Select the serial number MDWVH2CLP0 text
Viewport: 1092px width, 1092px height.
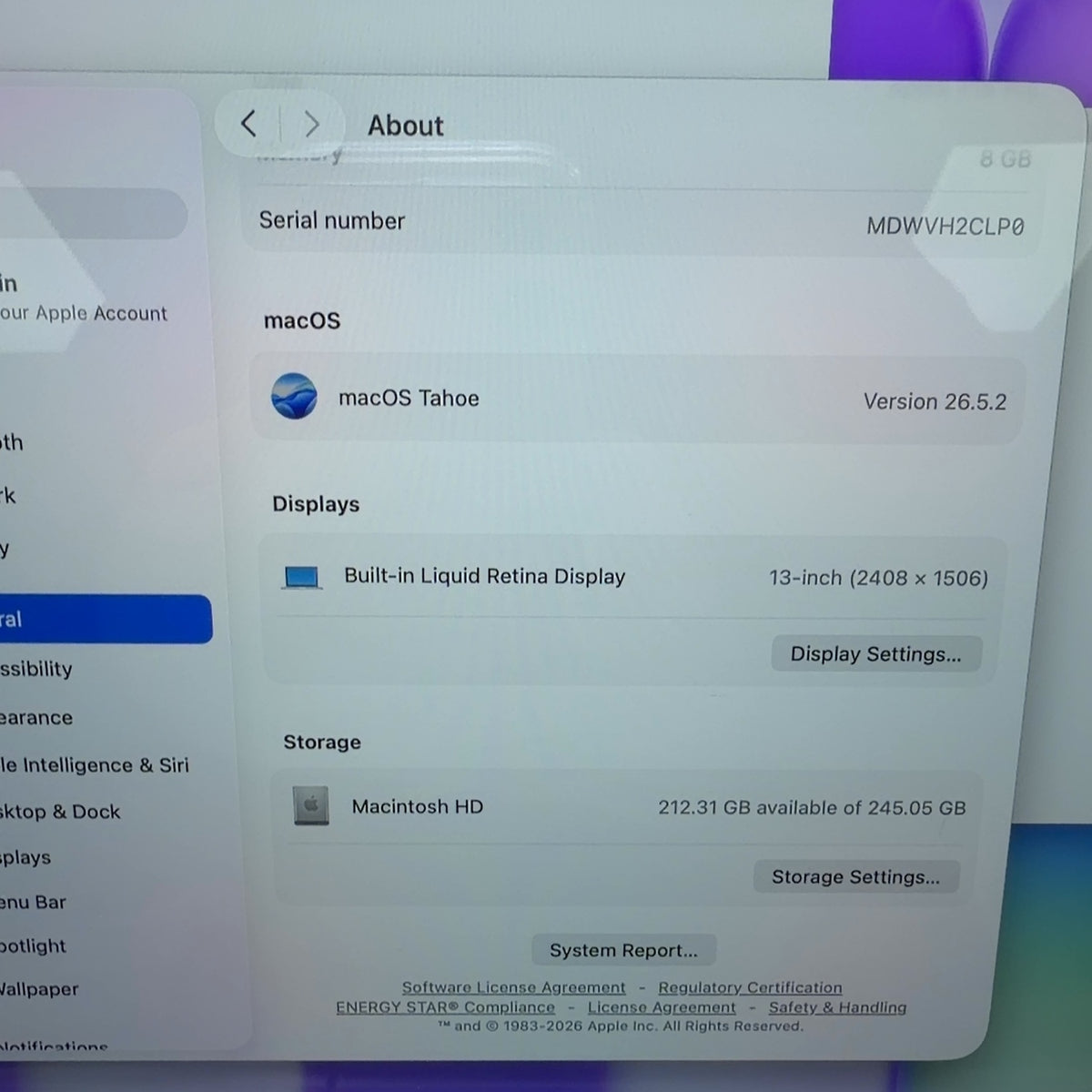point(945,226)
